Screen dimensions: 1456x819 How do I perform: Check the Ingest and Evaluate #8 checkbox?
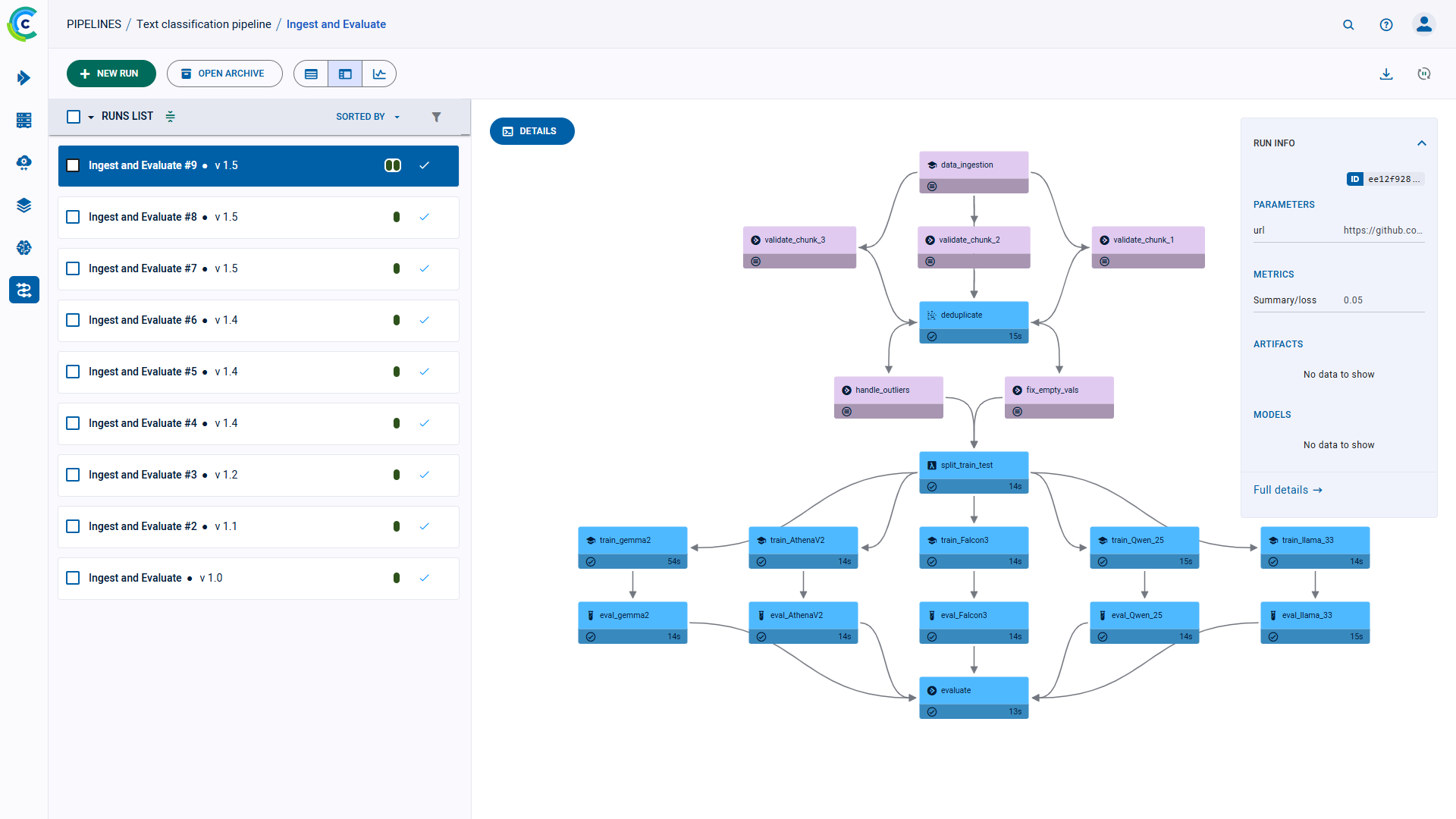tap(73, 217)
